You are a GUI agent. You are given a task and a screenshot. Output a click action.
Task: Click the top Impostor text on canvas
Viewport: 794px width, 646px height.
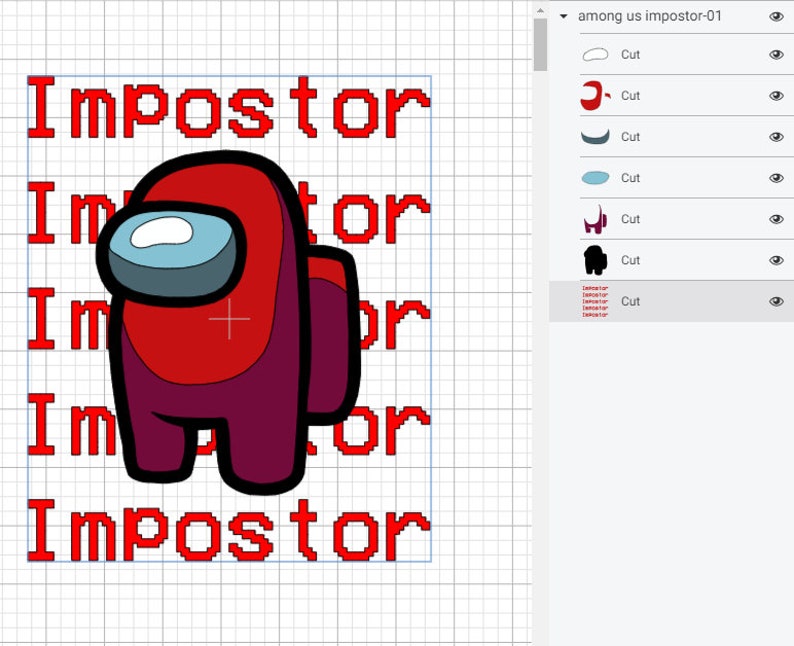(x=229, y=107)
